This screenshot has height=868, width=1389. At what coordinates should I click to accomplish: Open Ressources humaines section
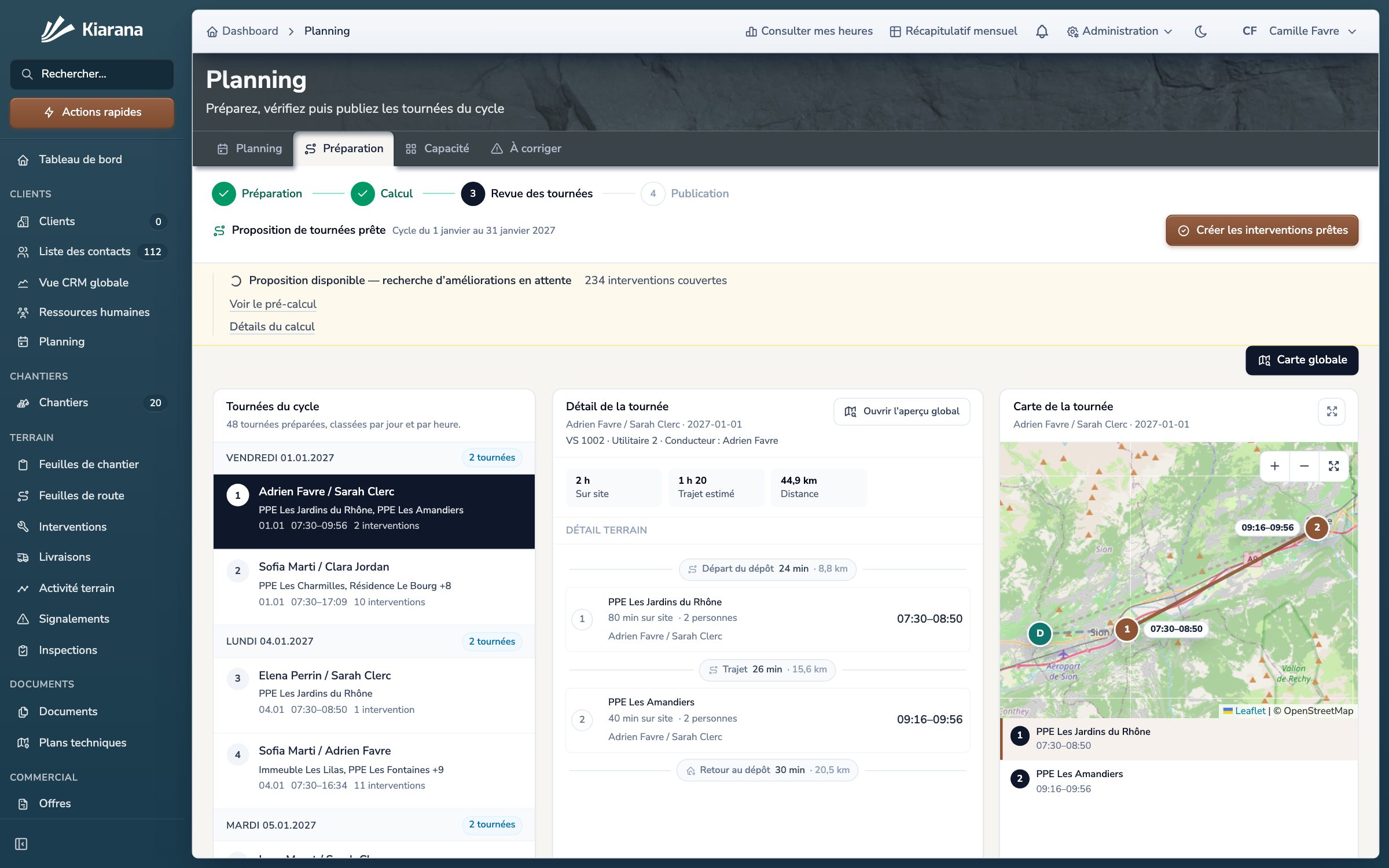point(91,312)
